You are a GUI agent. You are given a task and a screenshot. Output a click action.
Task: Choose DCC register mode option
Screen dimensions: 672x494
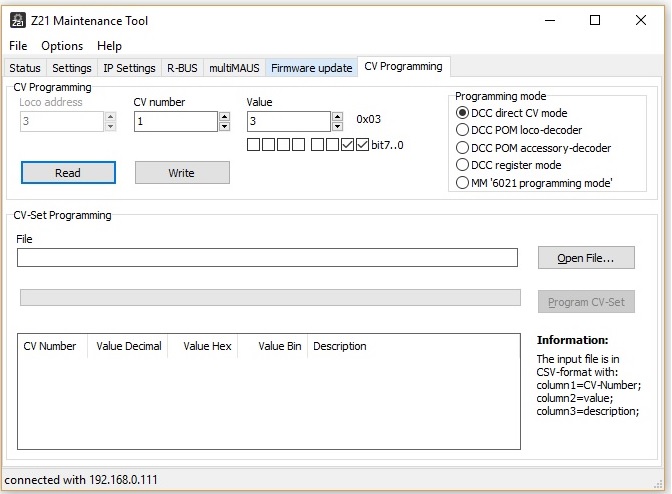[462, 165]
